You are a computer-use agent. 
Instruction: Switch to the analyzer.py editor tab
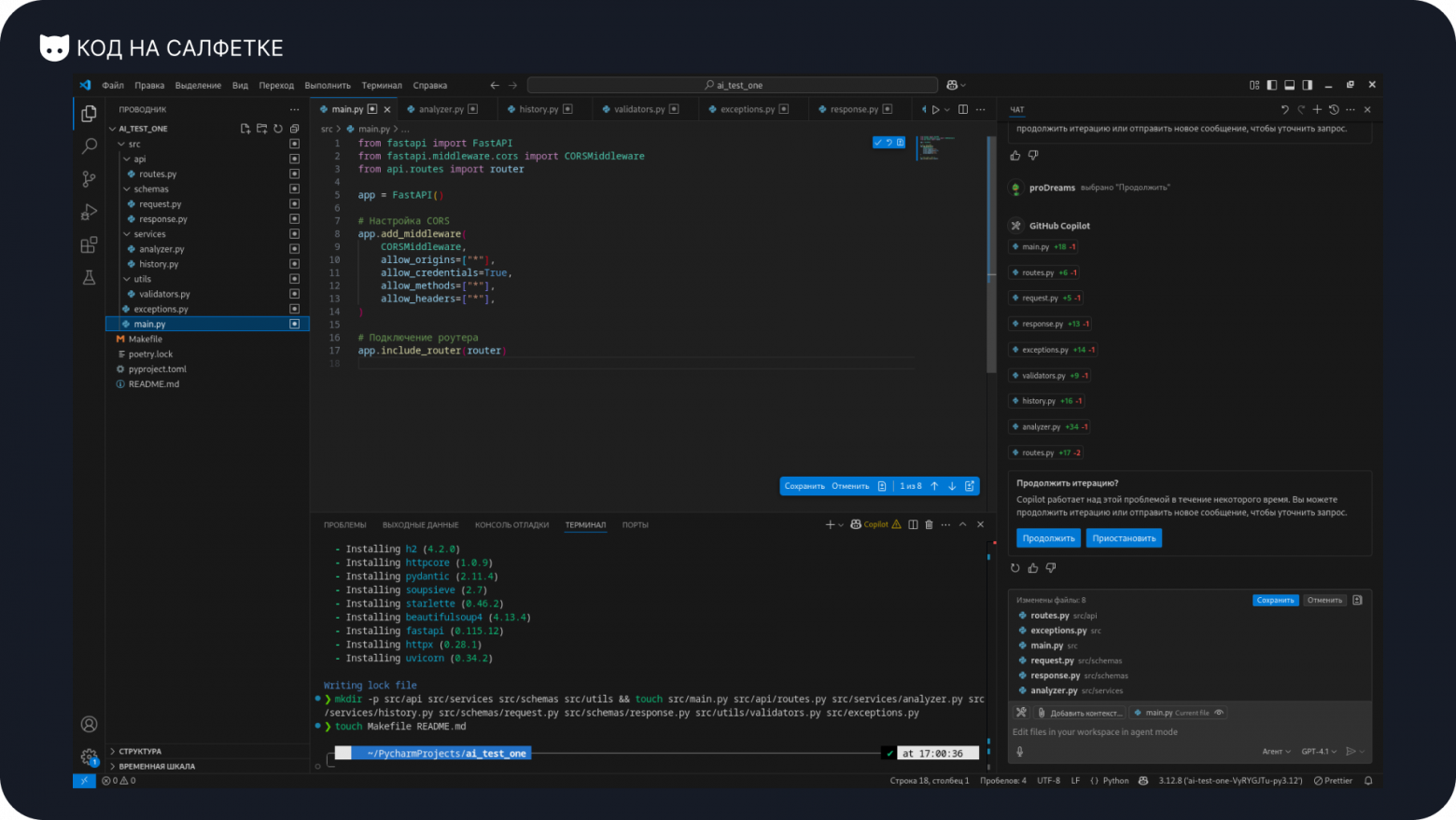441,109
